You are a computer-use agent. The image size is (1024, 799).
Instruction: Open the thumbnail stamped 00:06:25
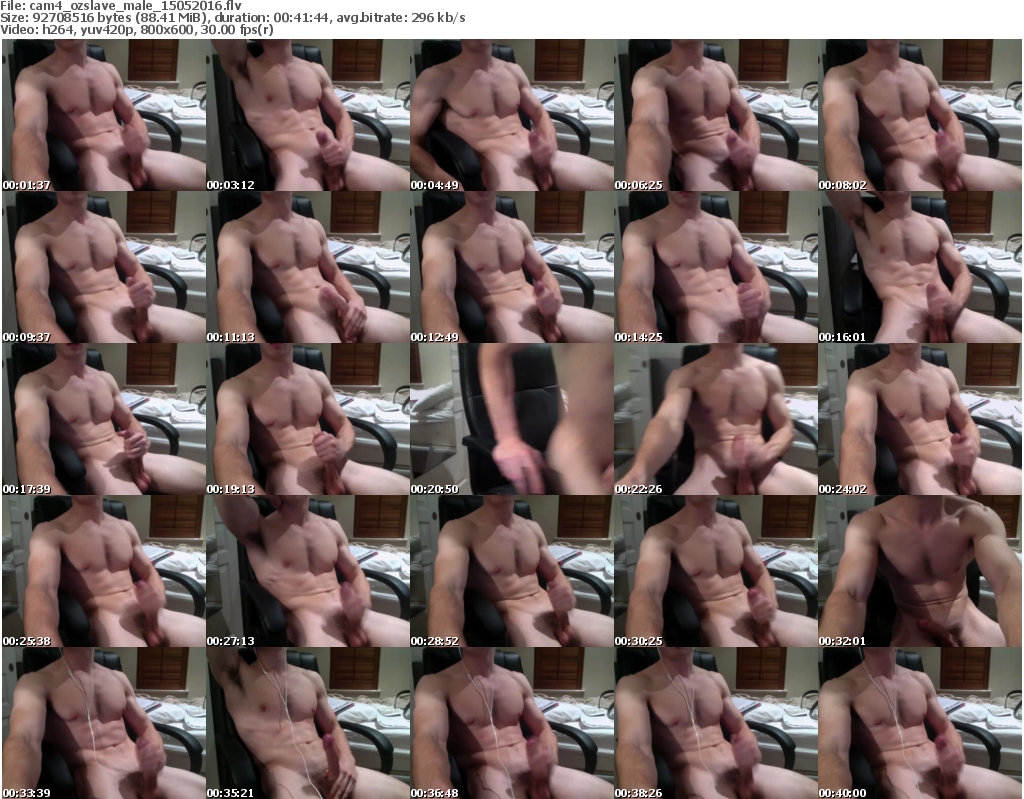716,115
